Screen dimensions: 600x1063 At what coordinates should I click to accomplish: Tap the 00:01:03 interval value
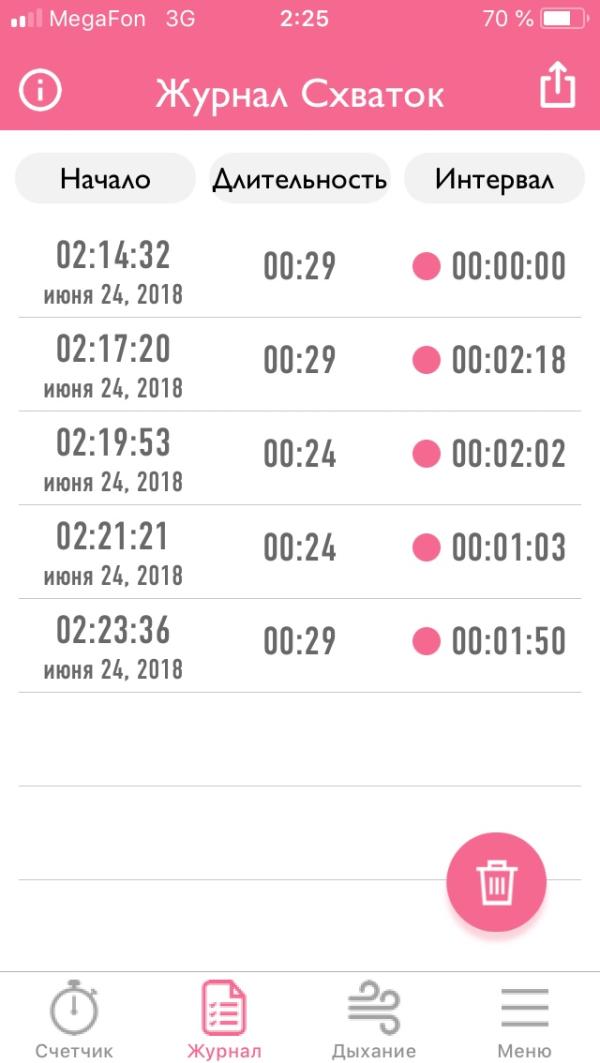pyautogui.click(x=508, y=548)
